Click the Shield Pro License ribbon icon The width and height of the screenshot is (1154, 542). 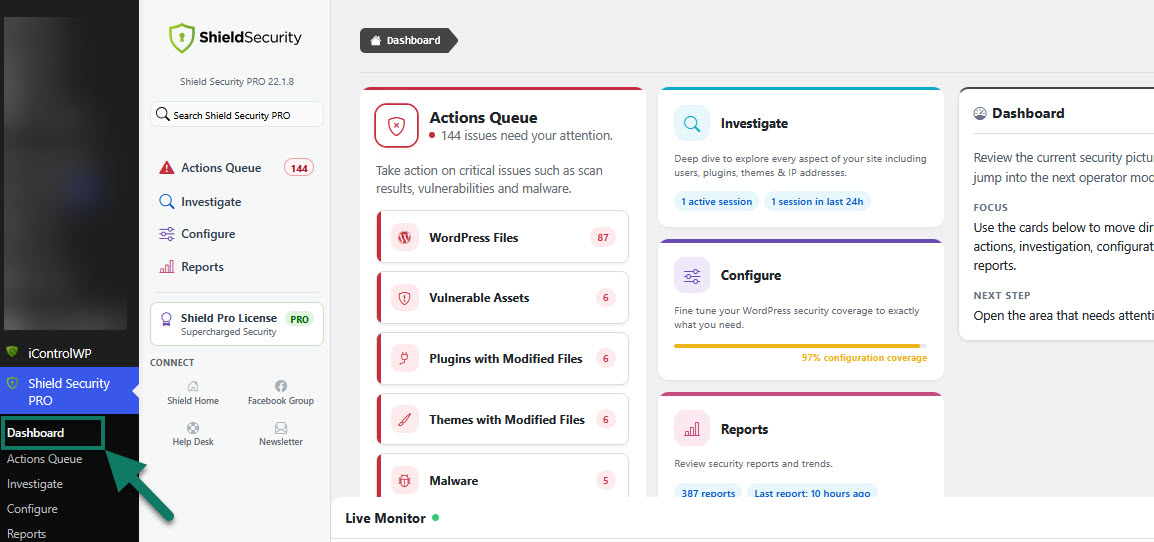point(166,320)
